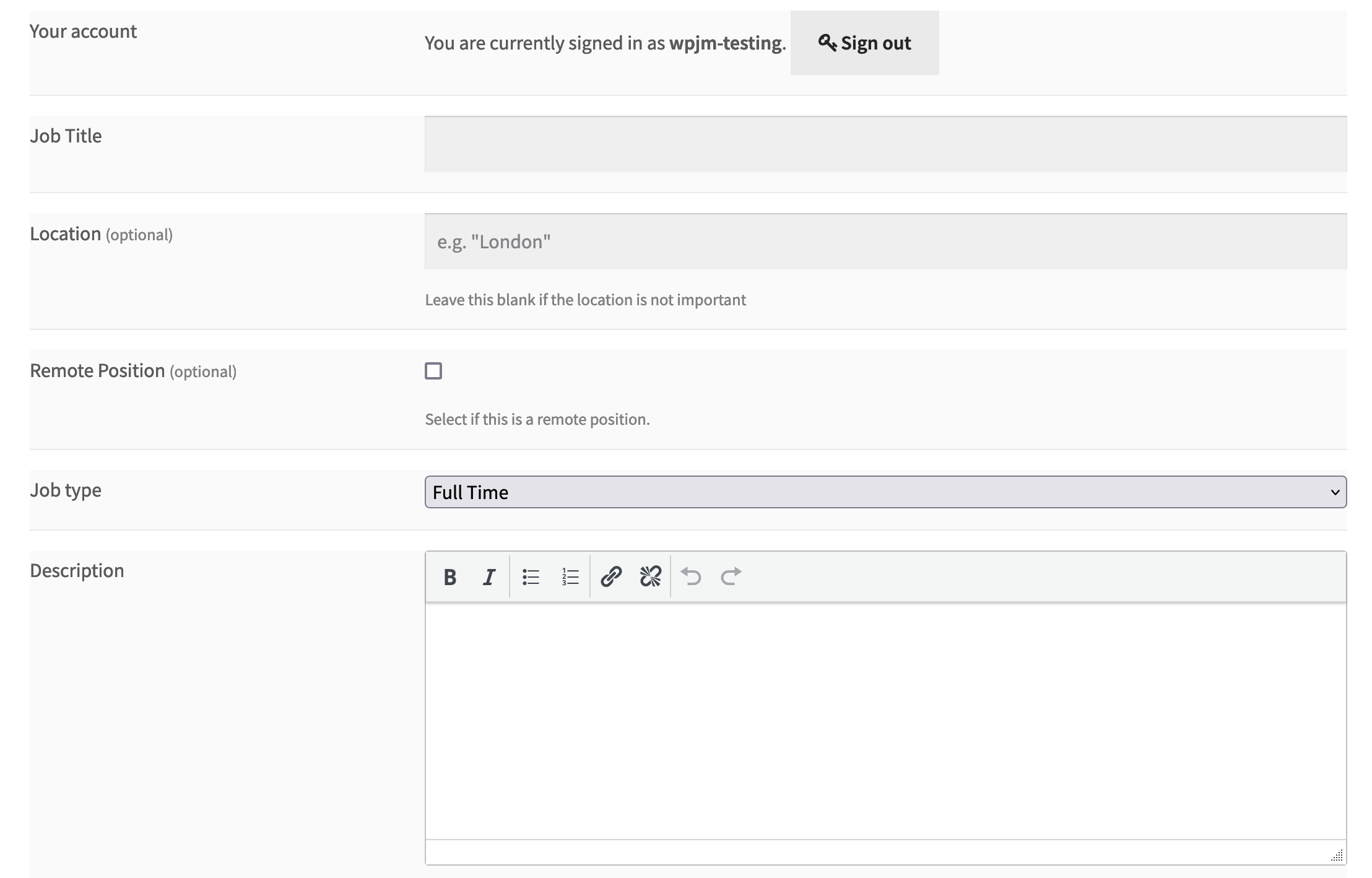1372x878 pixels.
Task: Select the Full Time value to change it
Action: [x=472, y=492]
